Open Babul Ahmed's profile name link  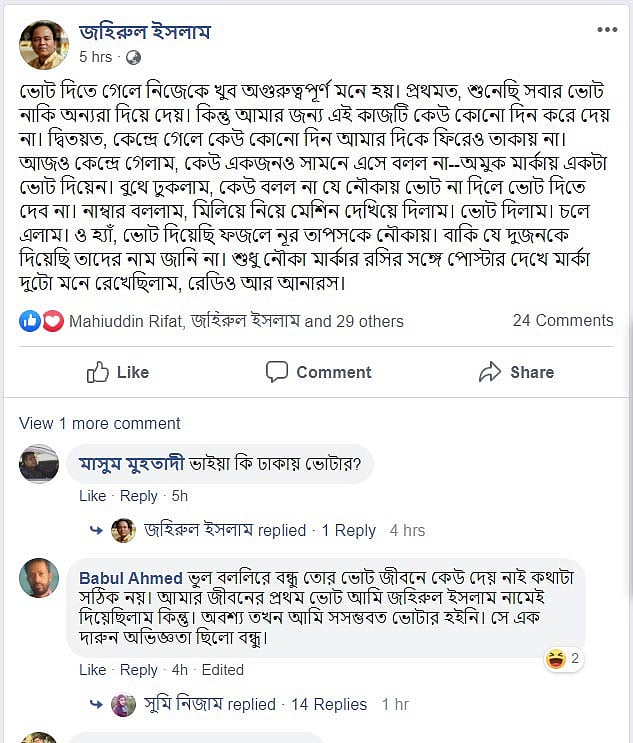130,579
